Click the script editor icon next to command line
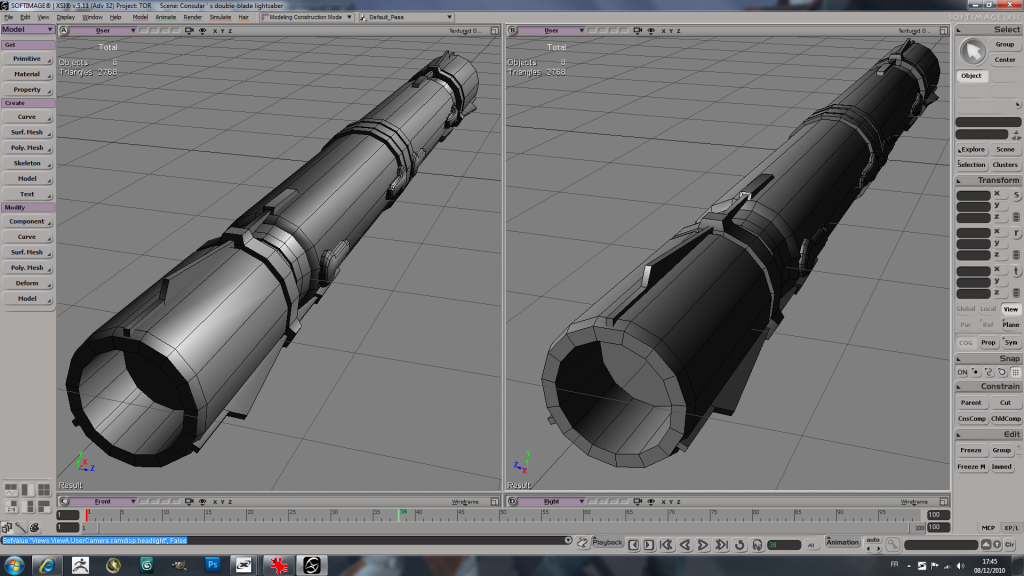Image resolution: width=1024 pixels, height=576 pixels. (583, 542)
